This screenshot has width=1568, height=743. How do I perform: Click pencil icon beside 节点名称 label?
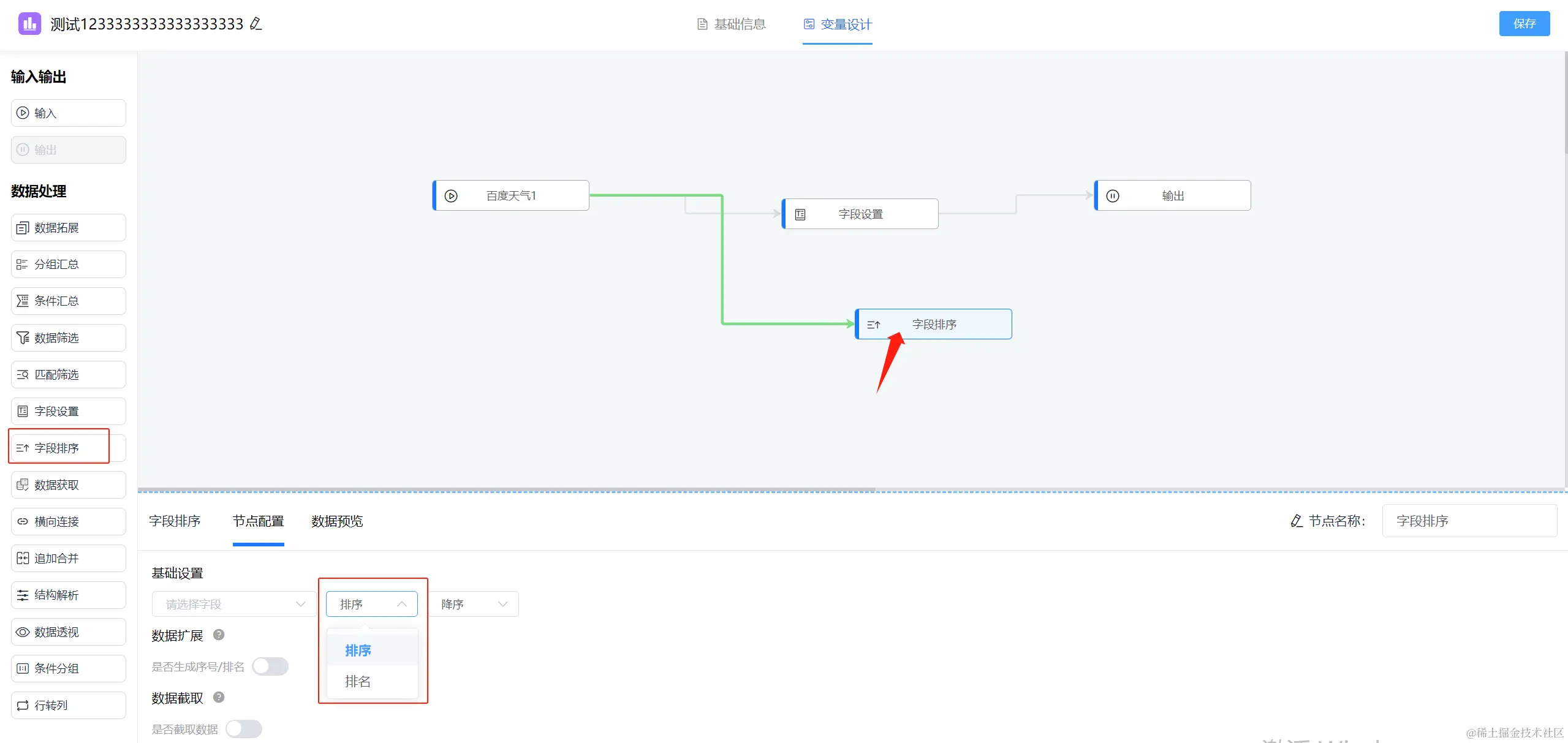tap(1297, 521)
